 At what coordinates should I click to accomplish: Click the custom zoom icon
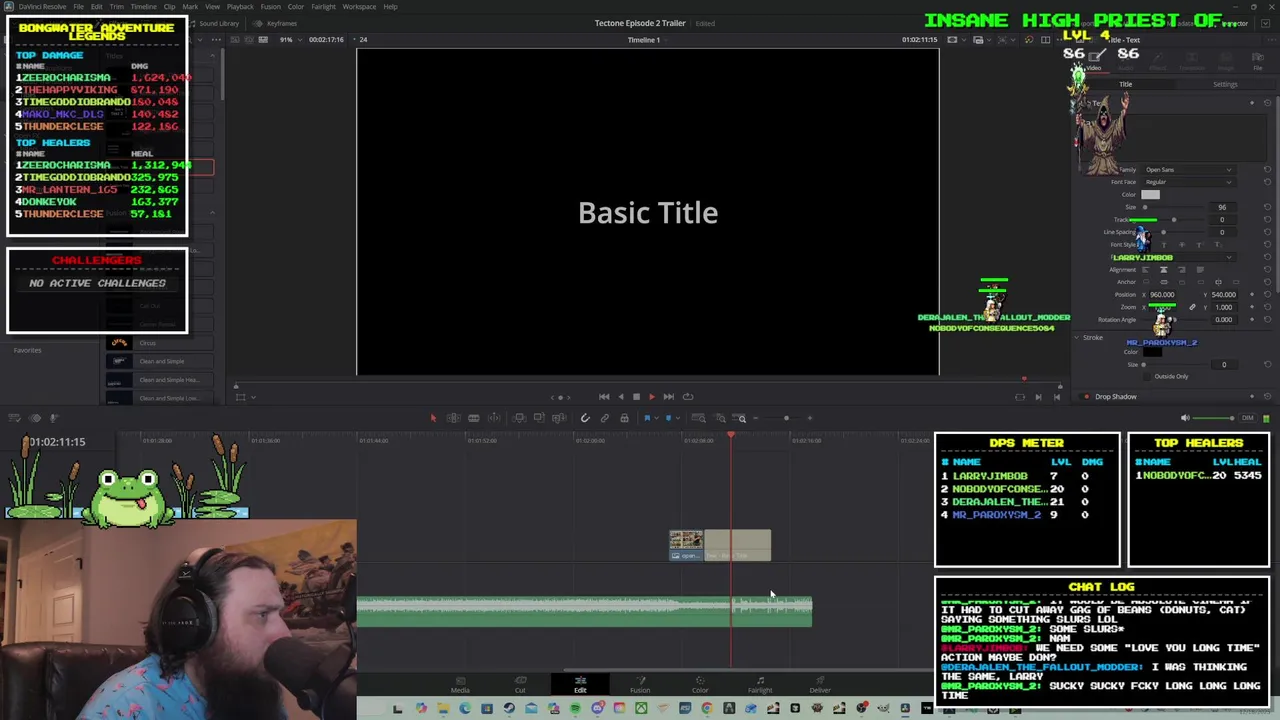[740, 418]
